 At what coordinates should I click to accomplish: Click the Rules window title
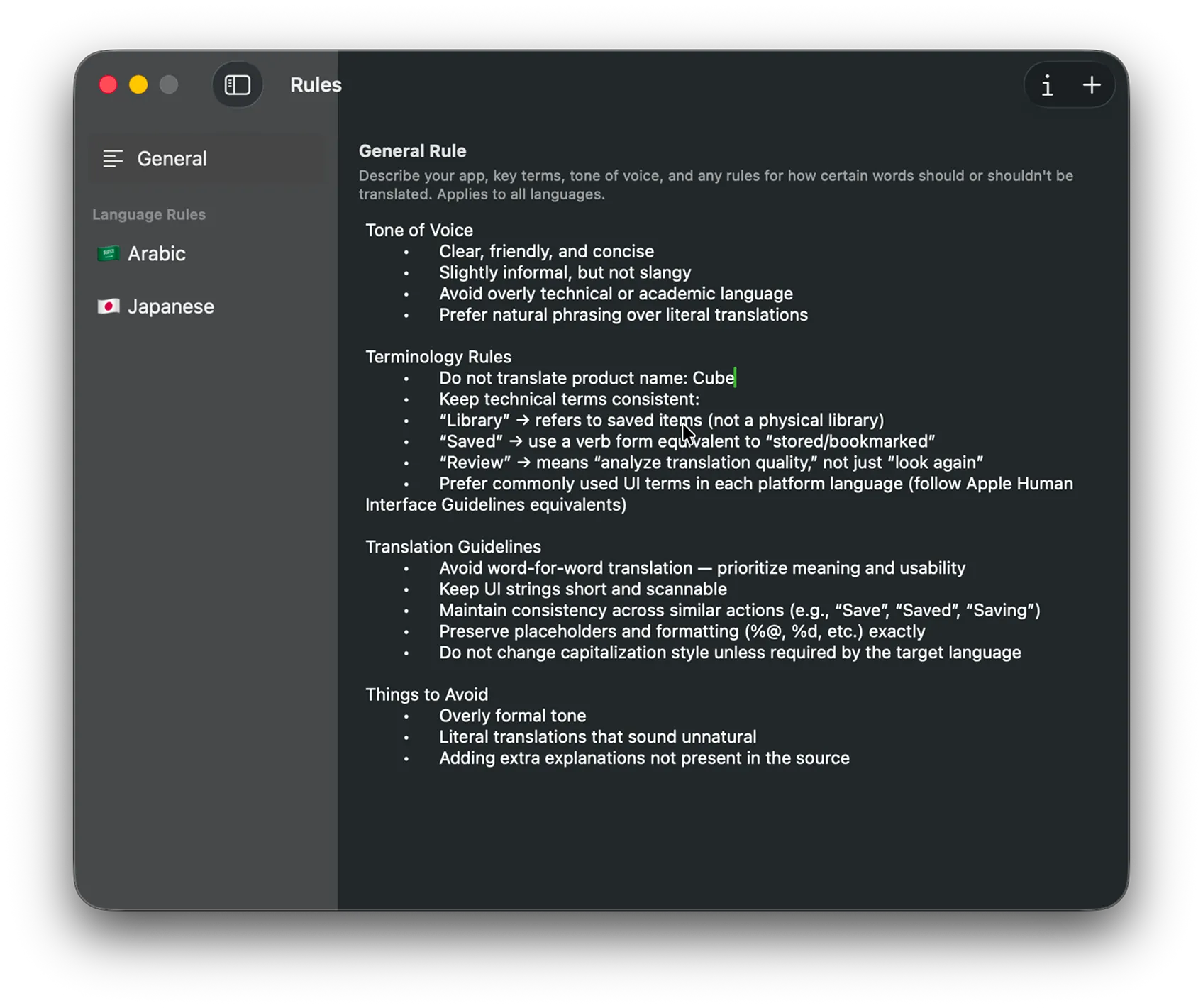pyautogui.click(x=316, y=85)
